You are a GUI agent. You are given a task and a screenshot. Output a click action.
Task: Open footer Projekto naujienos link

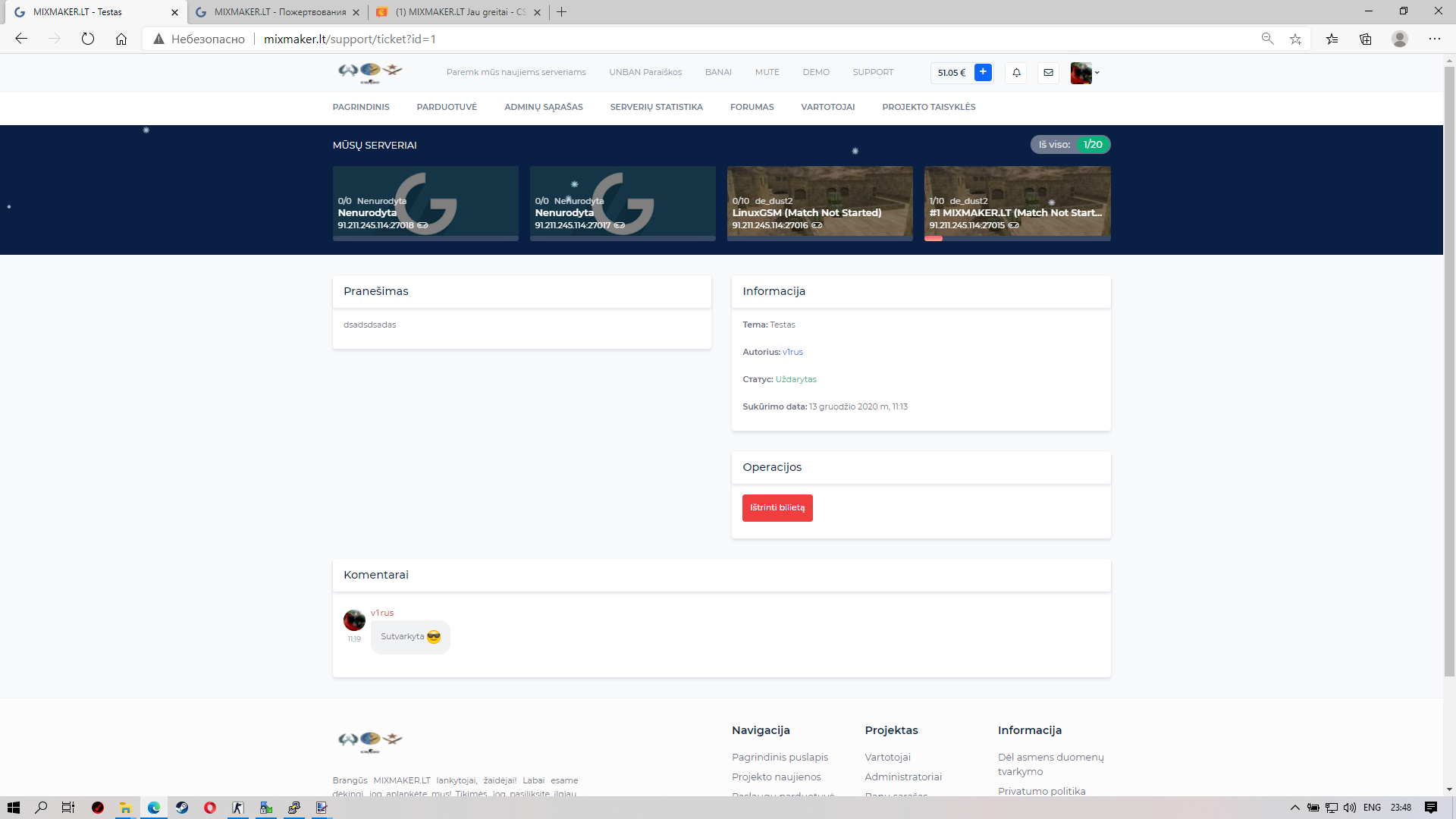(776, 777)
